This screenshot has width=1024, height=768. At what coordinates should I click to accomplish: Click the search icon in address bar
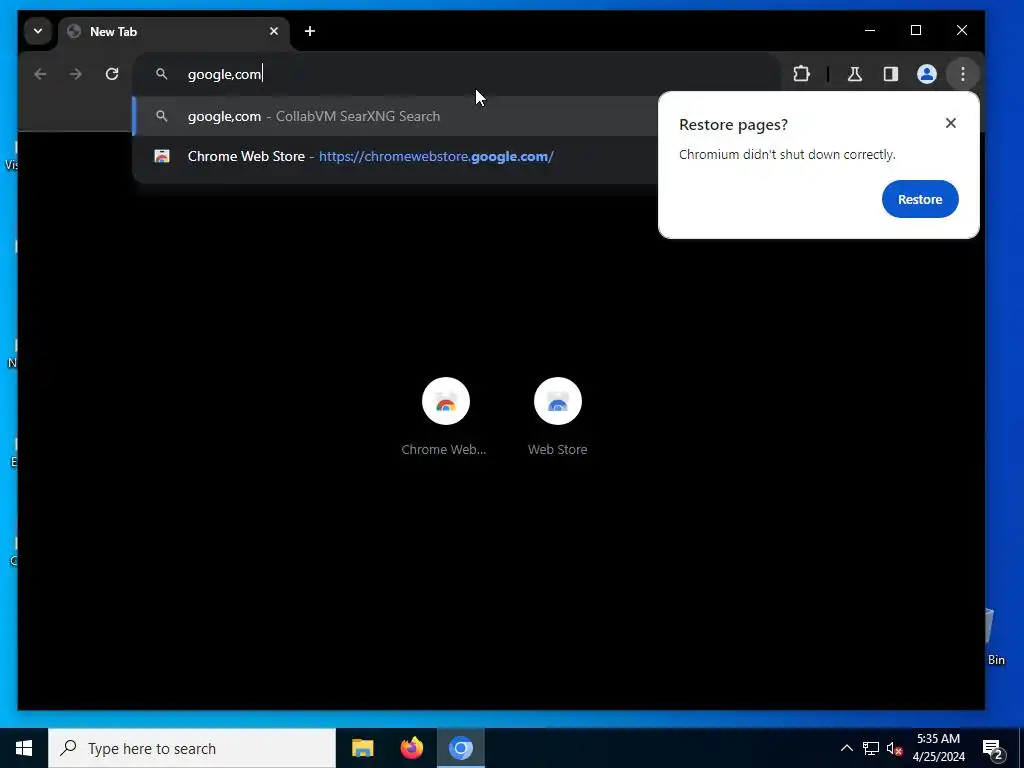pyautogui.click(x=161, y=74)
